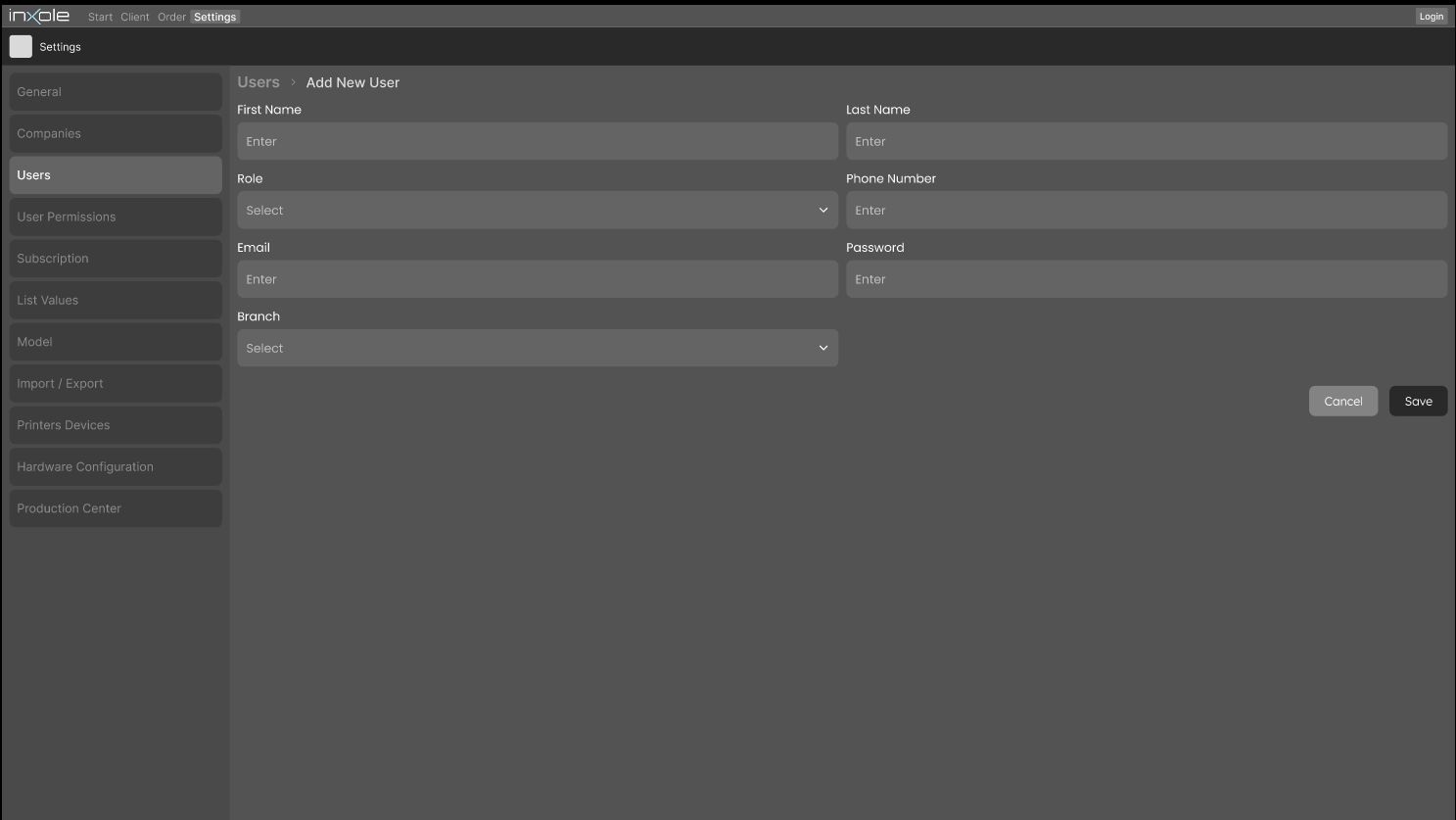
Task: Switch to the Client menu
Action: 135,17
